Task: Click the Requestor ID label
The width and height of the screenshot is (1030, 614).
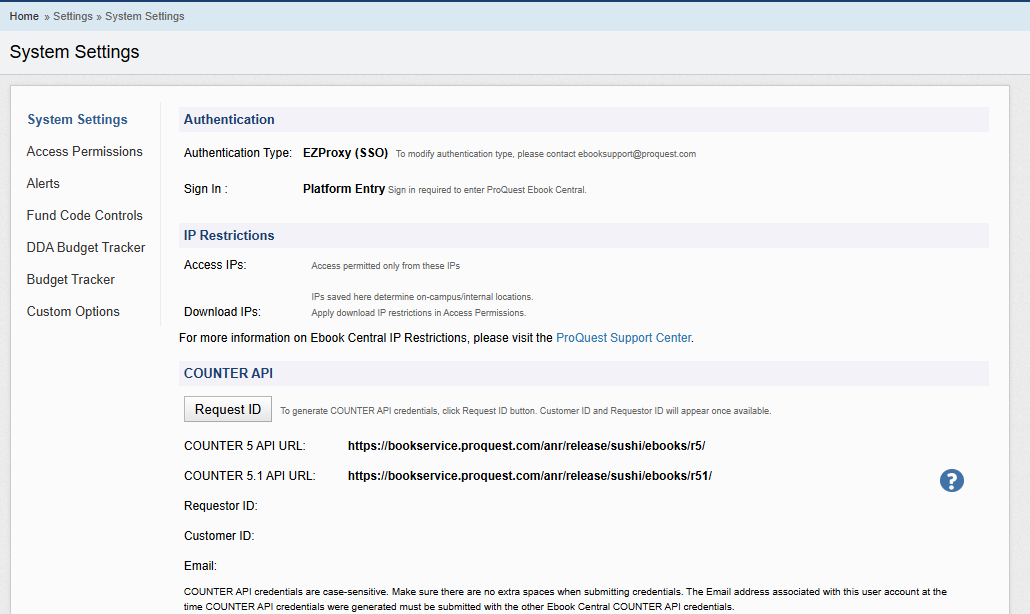Action: (x=221, y=506)
